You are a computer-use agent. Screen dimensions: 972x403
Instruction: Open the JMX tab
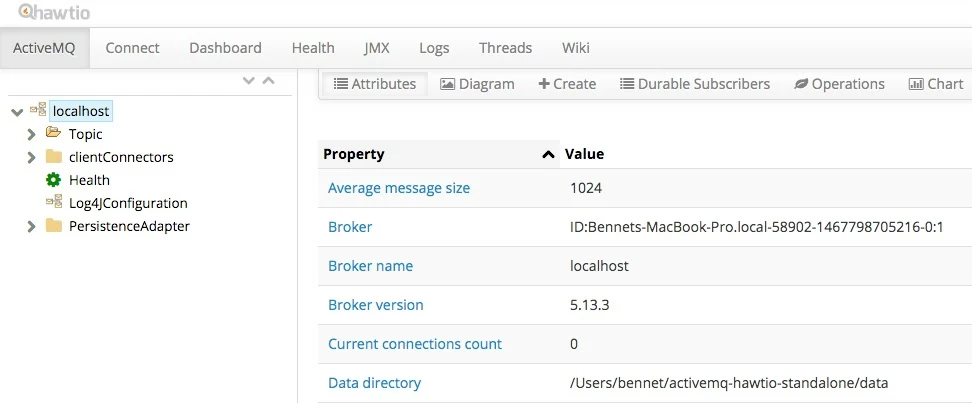click(377, 48)
